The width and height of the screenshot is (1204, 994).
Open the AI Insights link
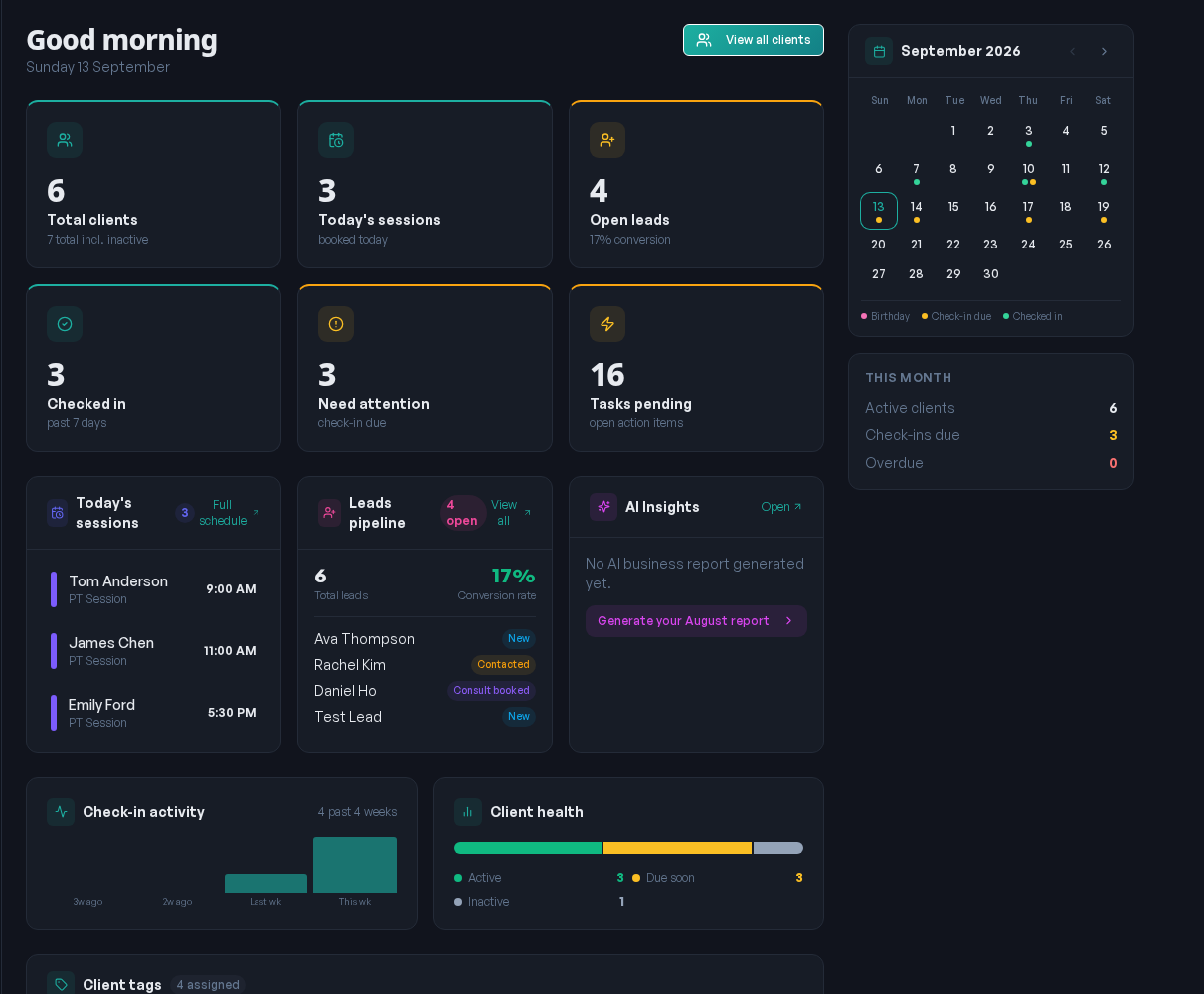pyautogui.click(x=781, y=507)
